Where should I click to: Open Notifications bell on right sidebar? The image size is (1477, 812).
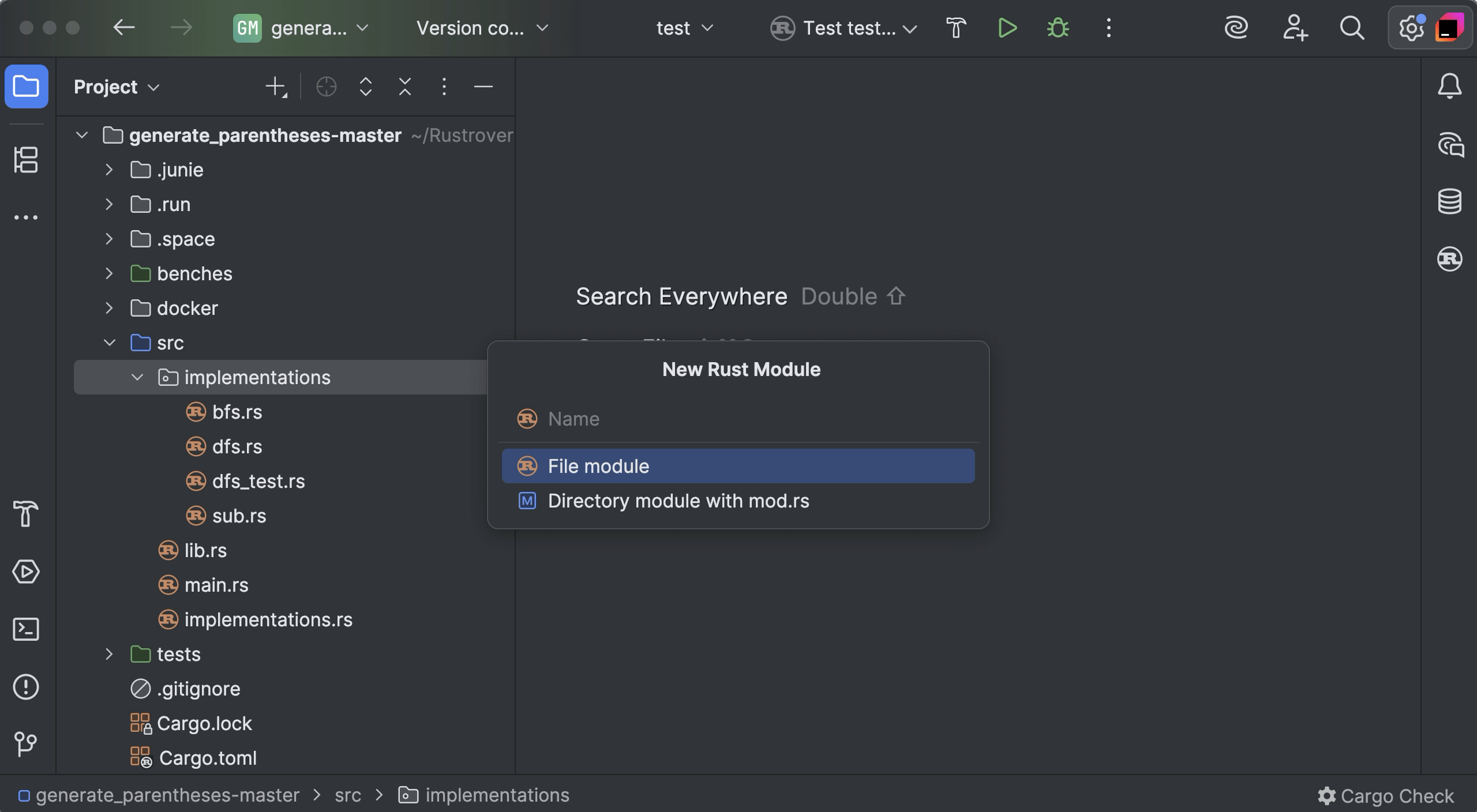coord(1449,87)
